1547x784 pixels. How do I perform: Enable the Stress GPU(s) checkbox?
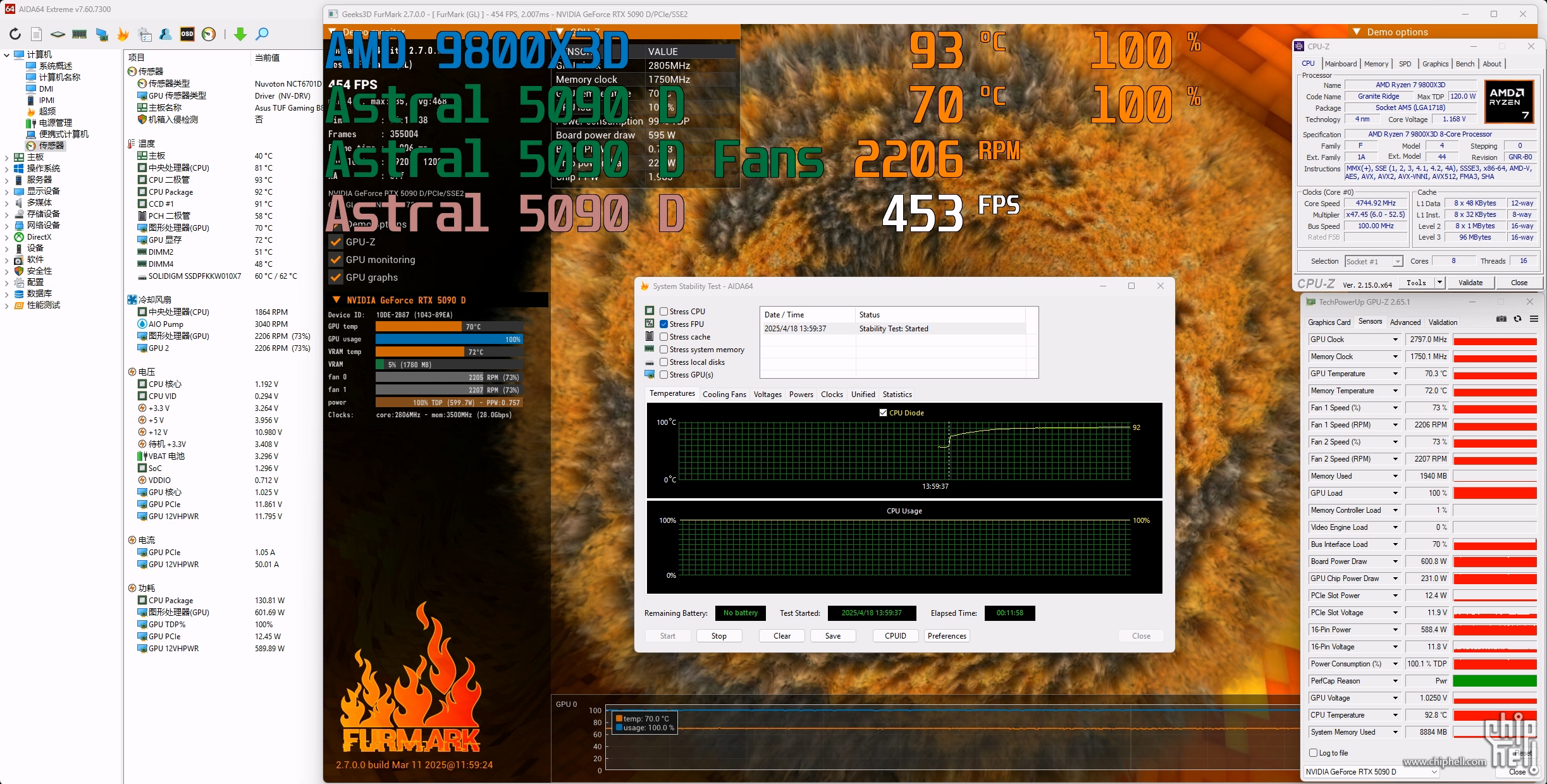[664, 375]
